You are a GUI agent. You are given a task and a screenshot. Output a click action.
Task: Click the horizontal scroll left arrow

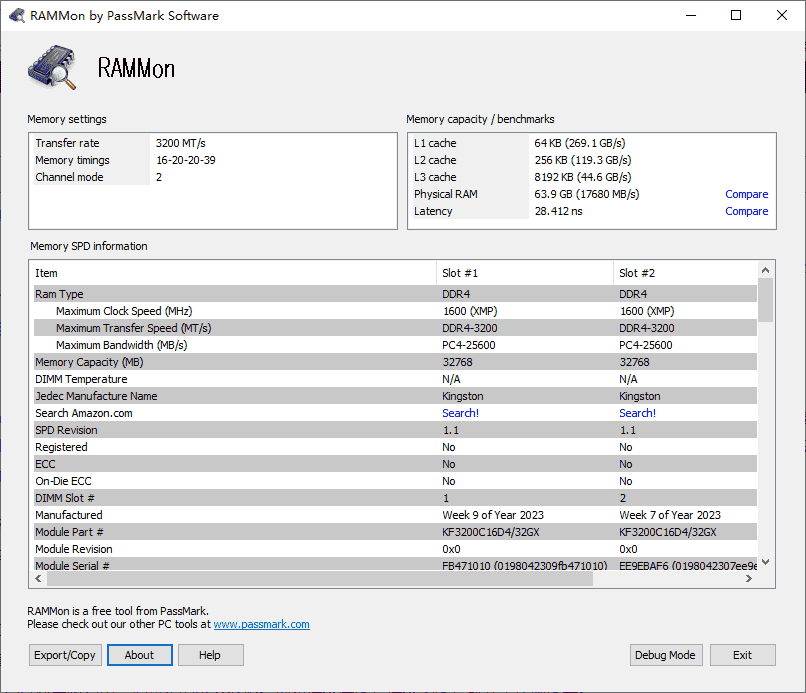[39, 579]
